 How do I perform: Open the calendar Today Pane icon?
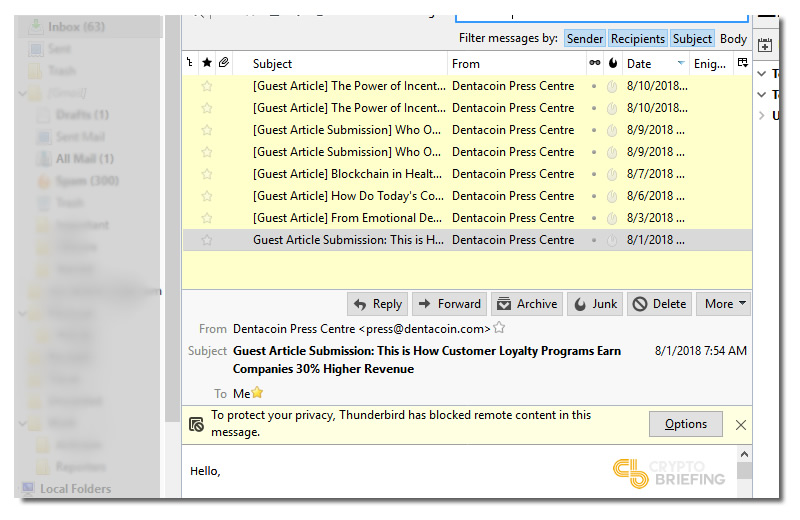pos(764,45)
